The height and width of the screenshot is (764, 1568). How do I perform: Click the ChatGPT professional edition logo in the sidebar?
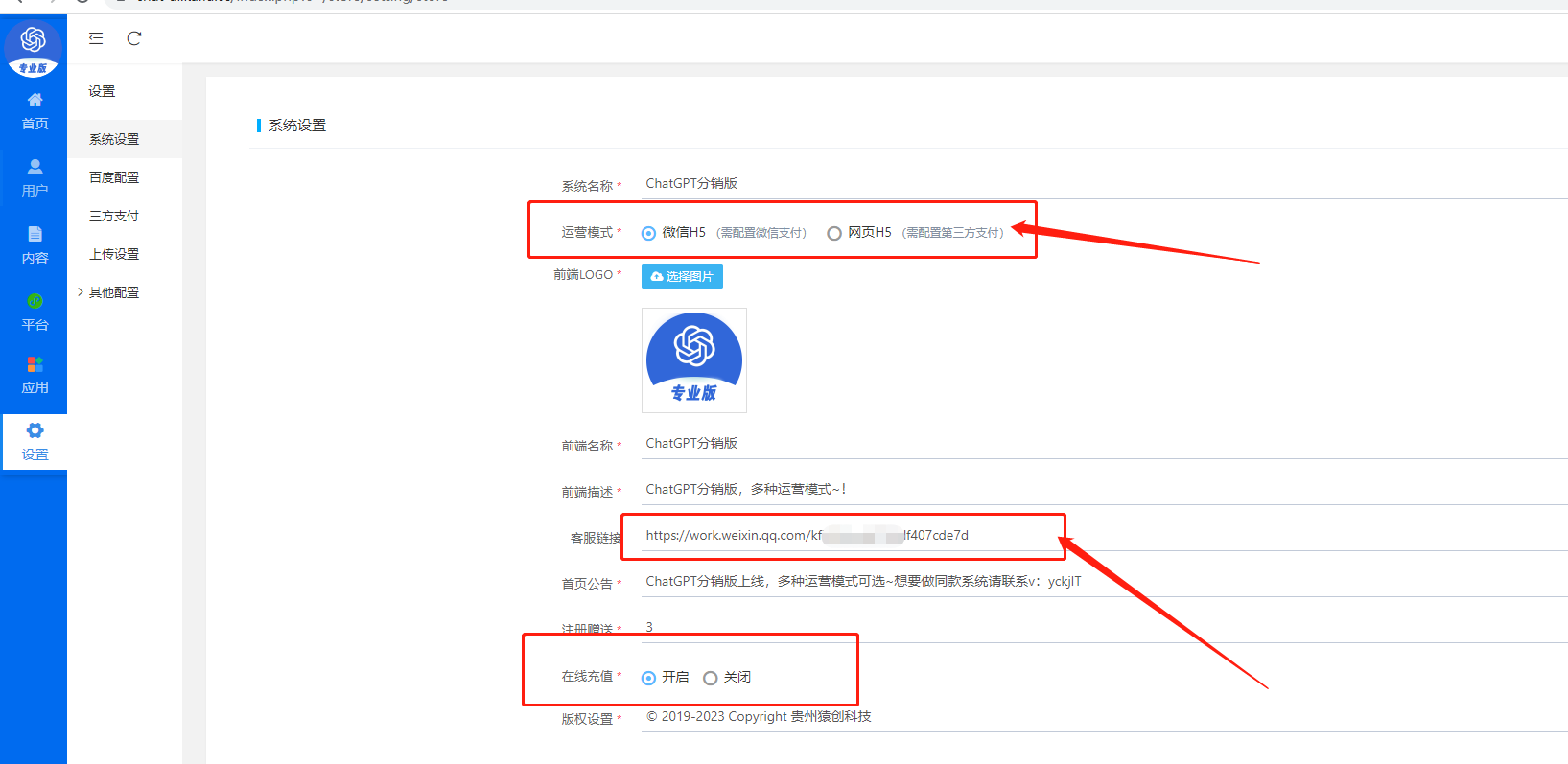pos(34,47)
